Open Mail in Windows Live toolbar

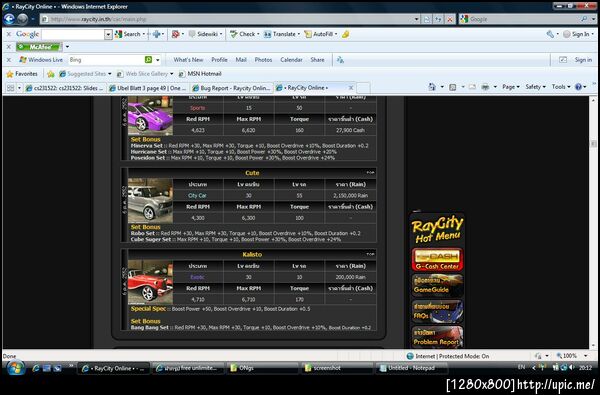click(x=241, y=60)
